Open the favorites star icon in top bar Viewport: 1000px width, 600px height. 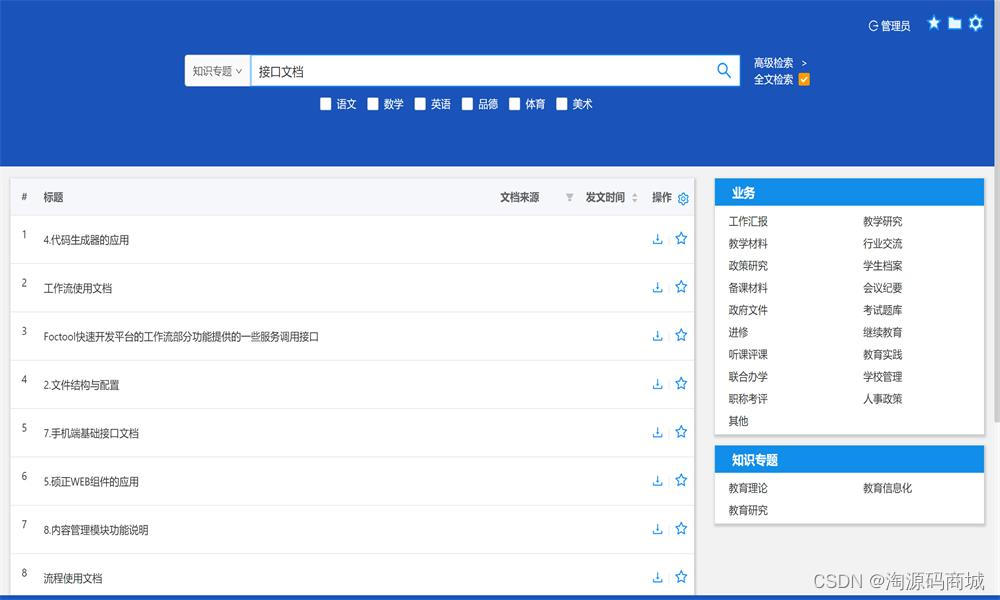(933, 22)
